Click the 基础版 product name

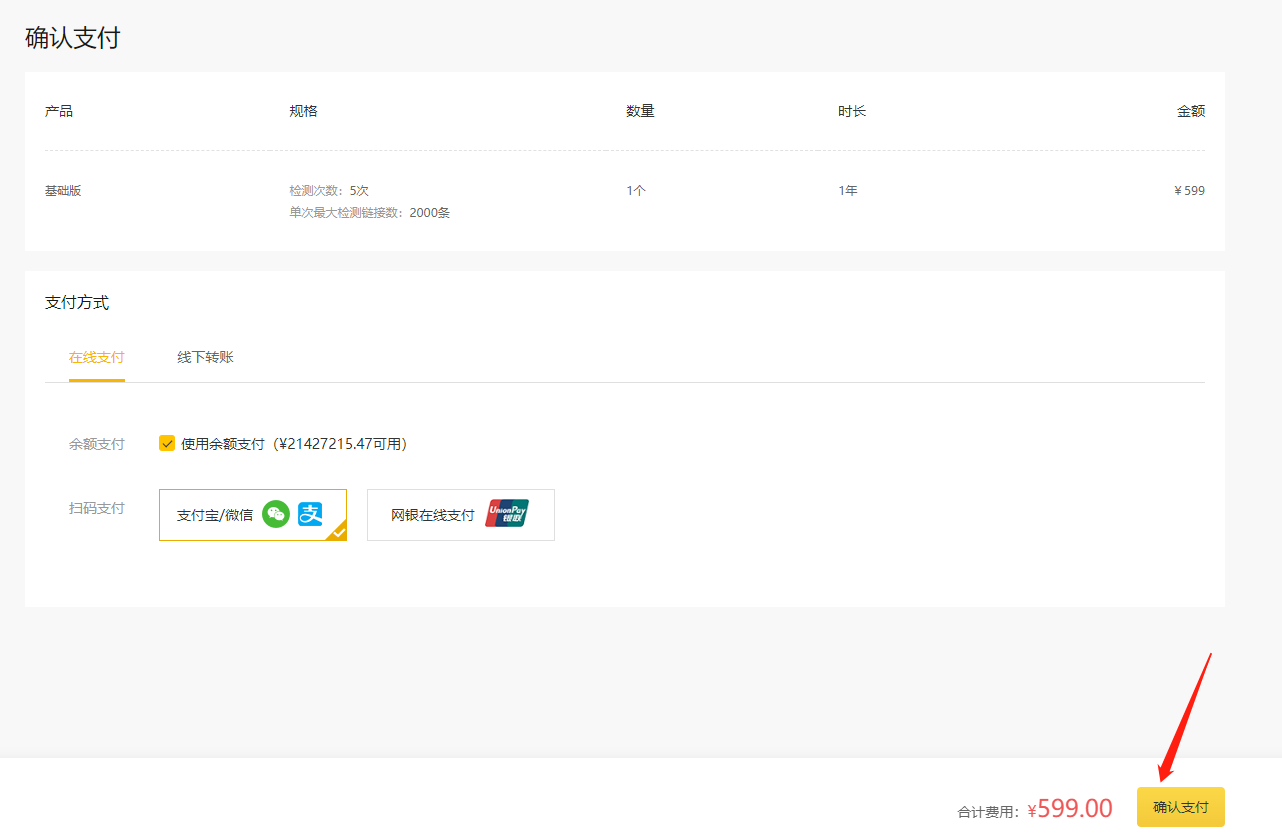coord(63,190)
